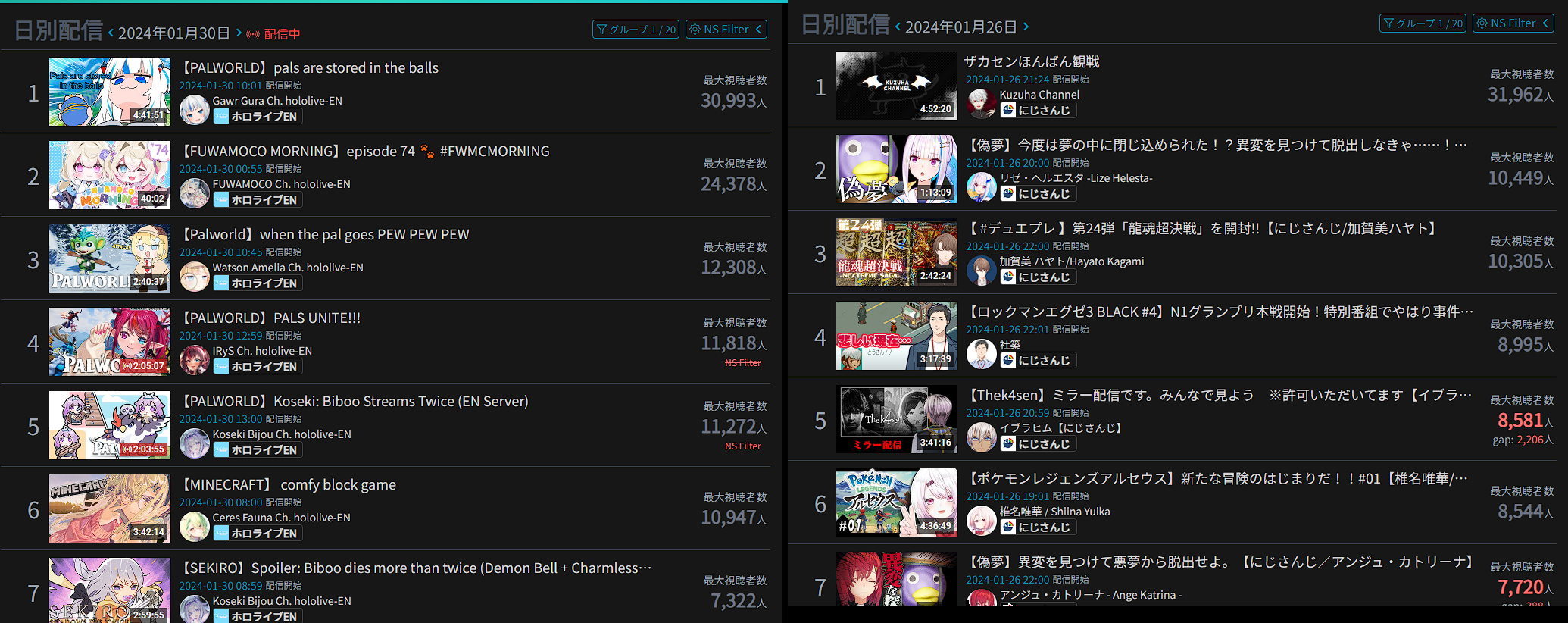Go to next day from 2024年01月30日
The width and height of the screenshot is (1568, 623).
pyautogui.click(x=239, y=33)
